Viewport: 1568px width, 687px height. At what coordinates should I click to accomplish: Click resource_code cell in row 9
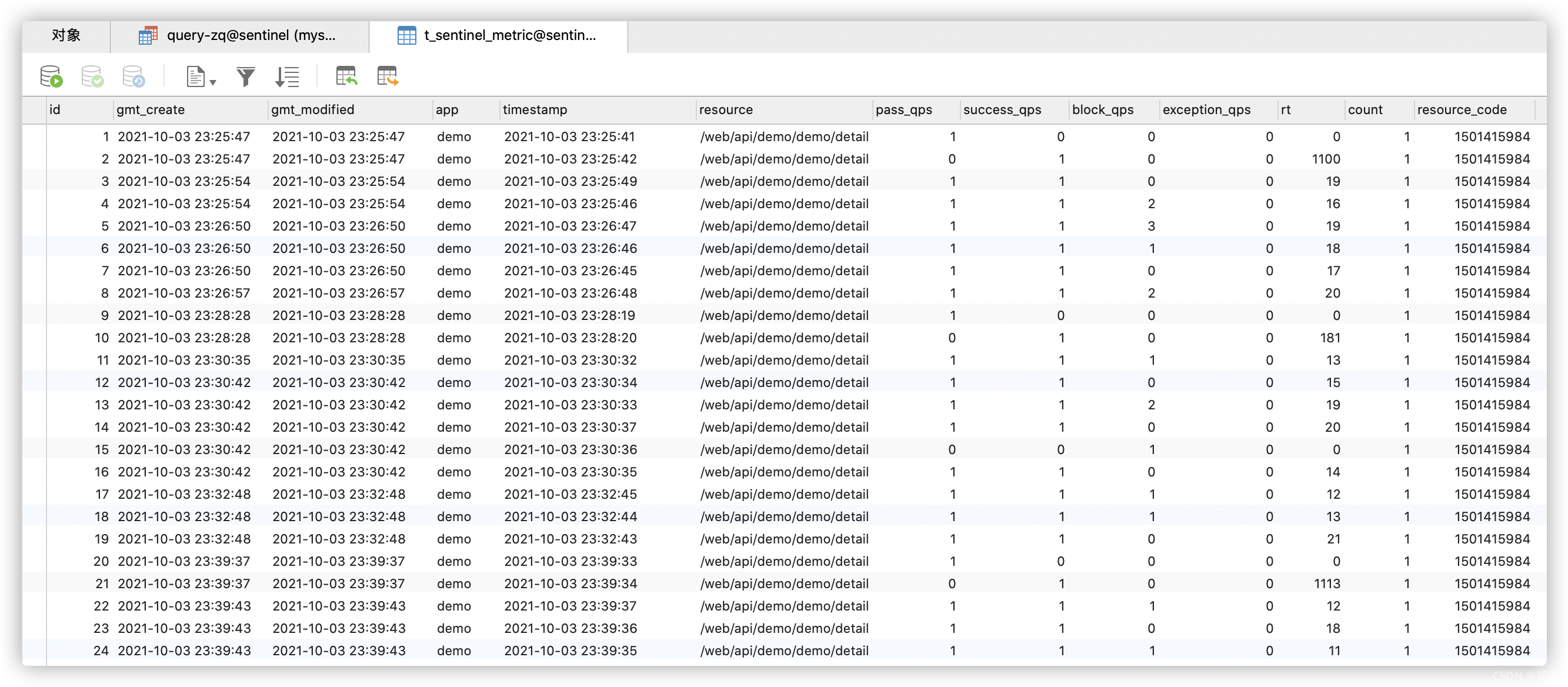1492,315
